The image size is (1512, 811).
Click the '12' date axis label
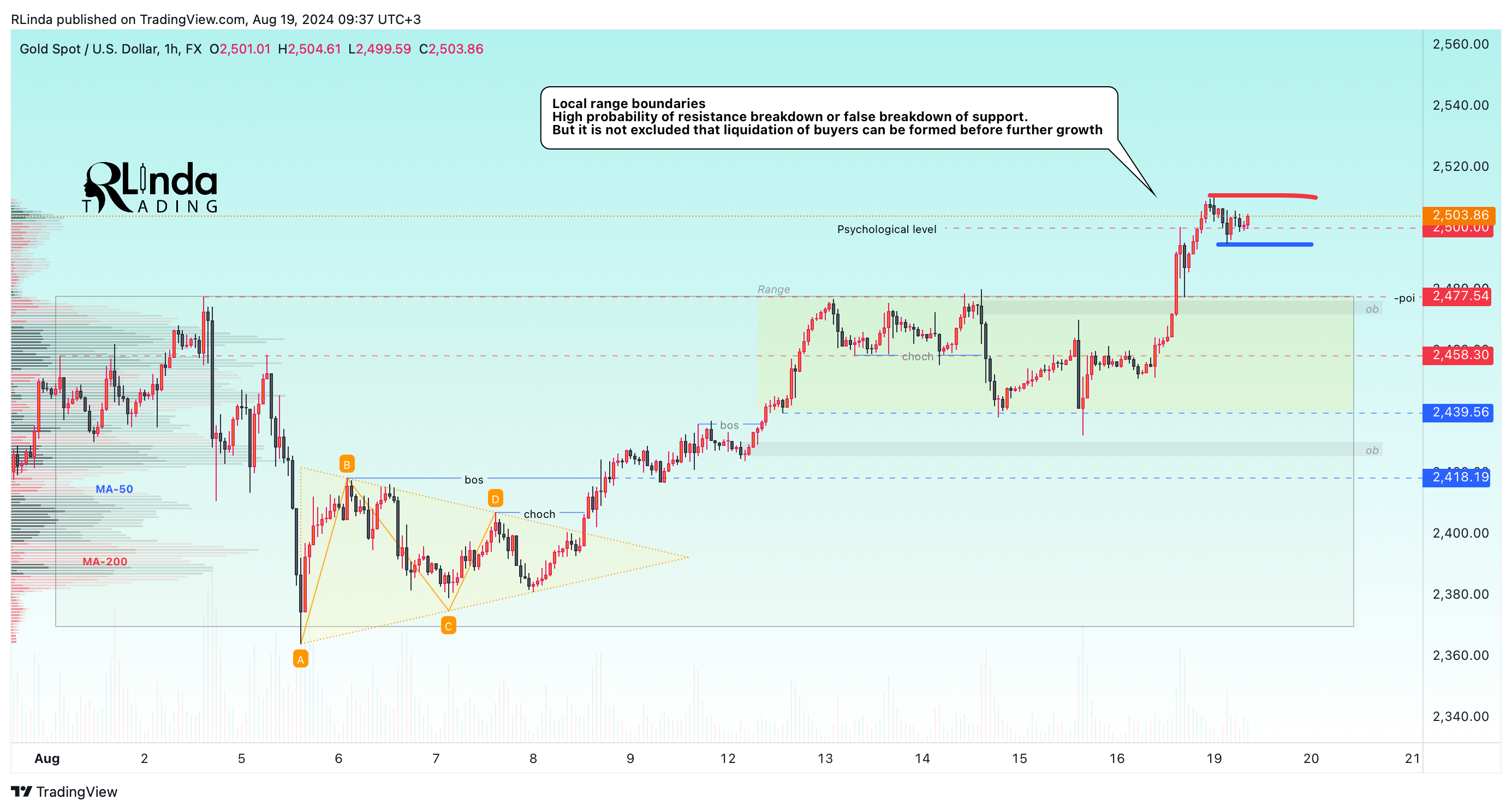(x=728, y=758)
